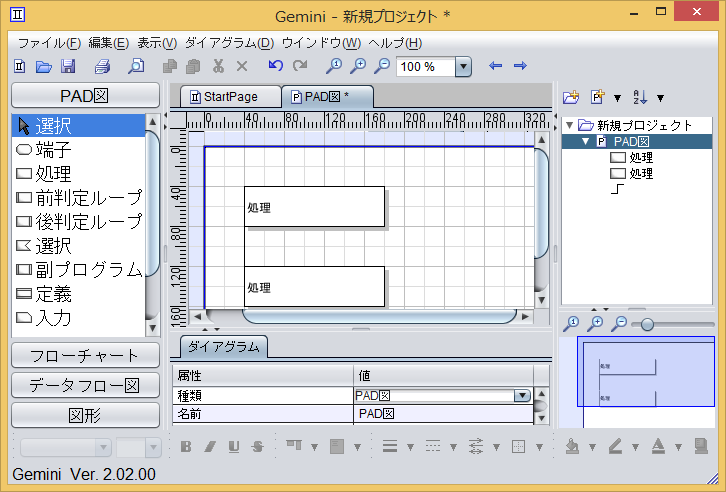
Task: Click the Cut scissors icon
Action: pyautogui.click(x=218, y=66)
